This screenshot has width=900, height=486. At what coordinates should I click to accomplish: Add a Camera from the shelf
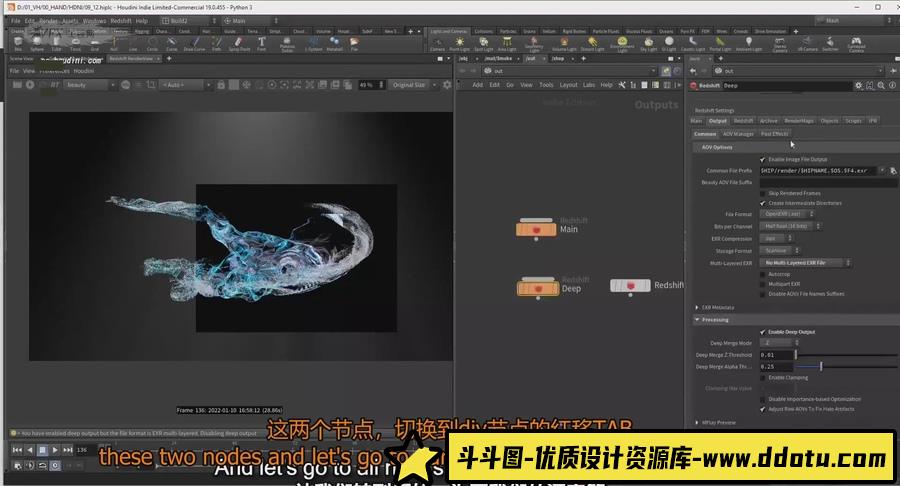point(437,44)
